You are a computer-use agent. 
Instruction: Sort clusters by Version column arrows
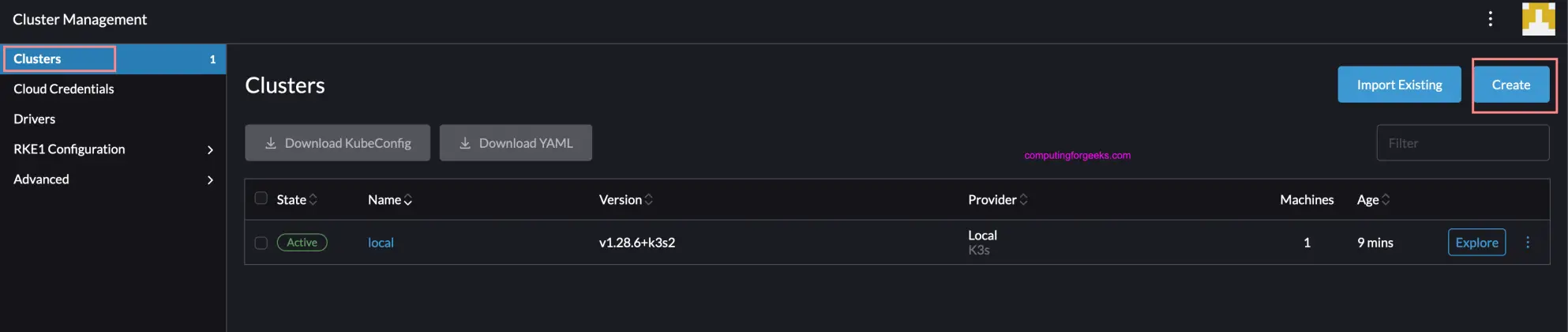pyautogui.click(x=649, y=200)
